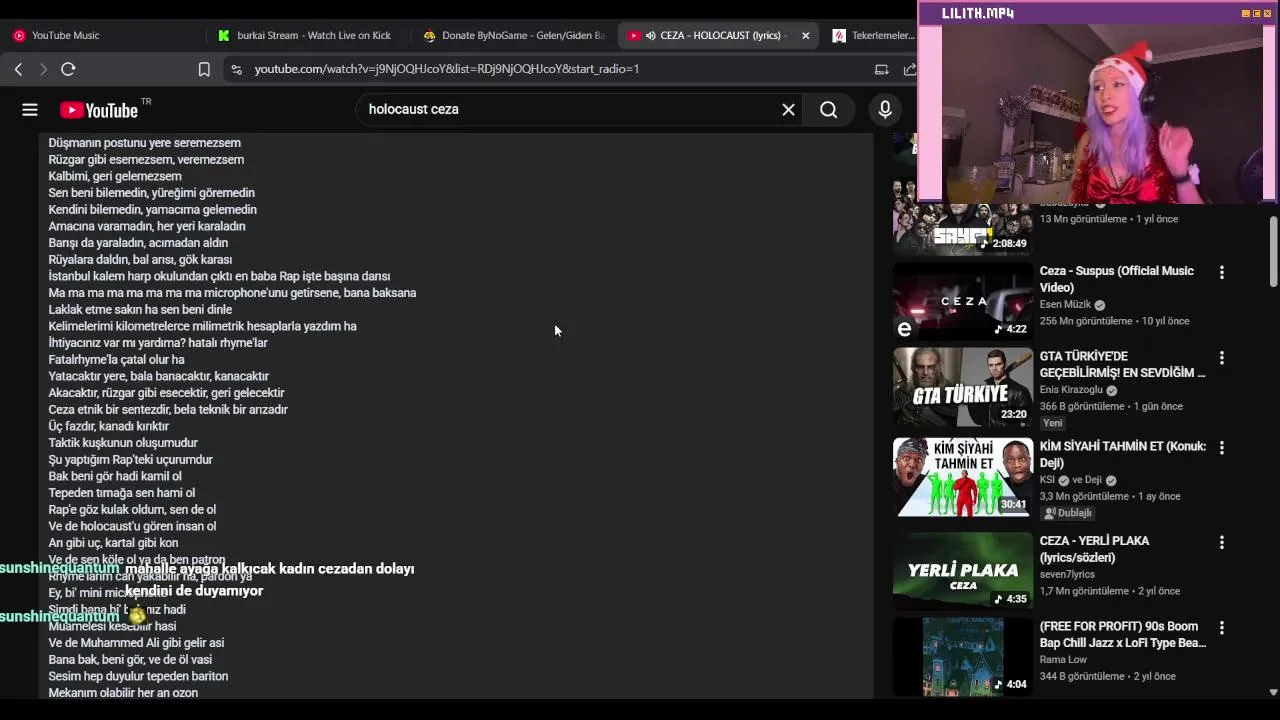Click lyric 'Arı gibi uç, kartal gibi kon'
This screenshot has height=720, width=1280.
[113, 543]
